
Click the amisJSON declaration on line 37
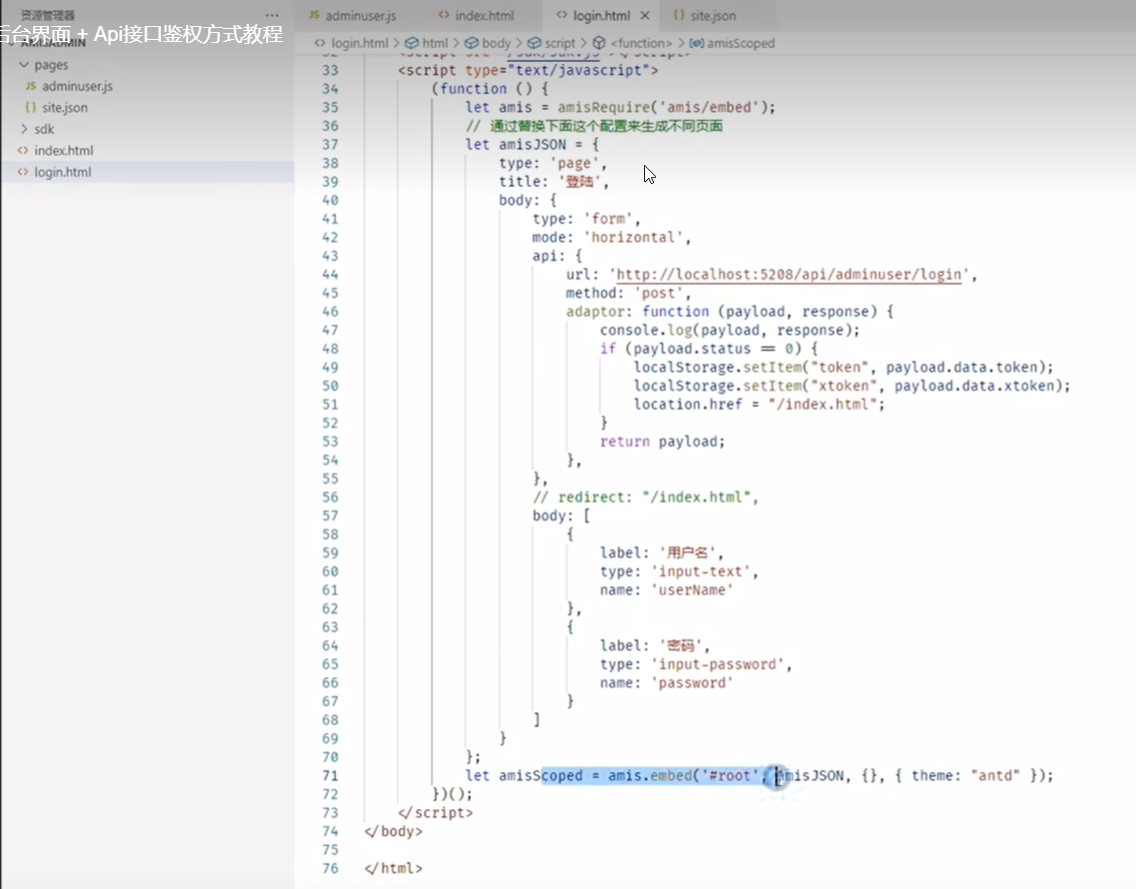(532, 144)
